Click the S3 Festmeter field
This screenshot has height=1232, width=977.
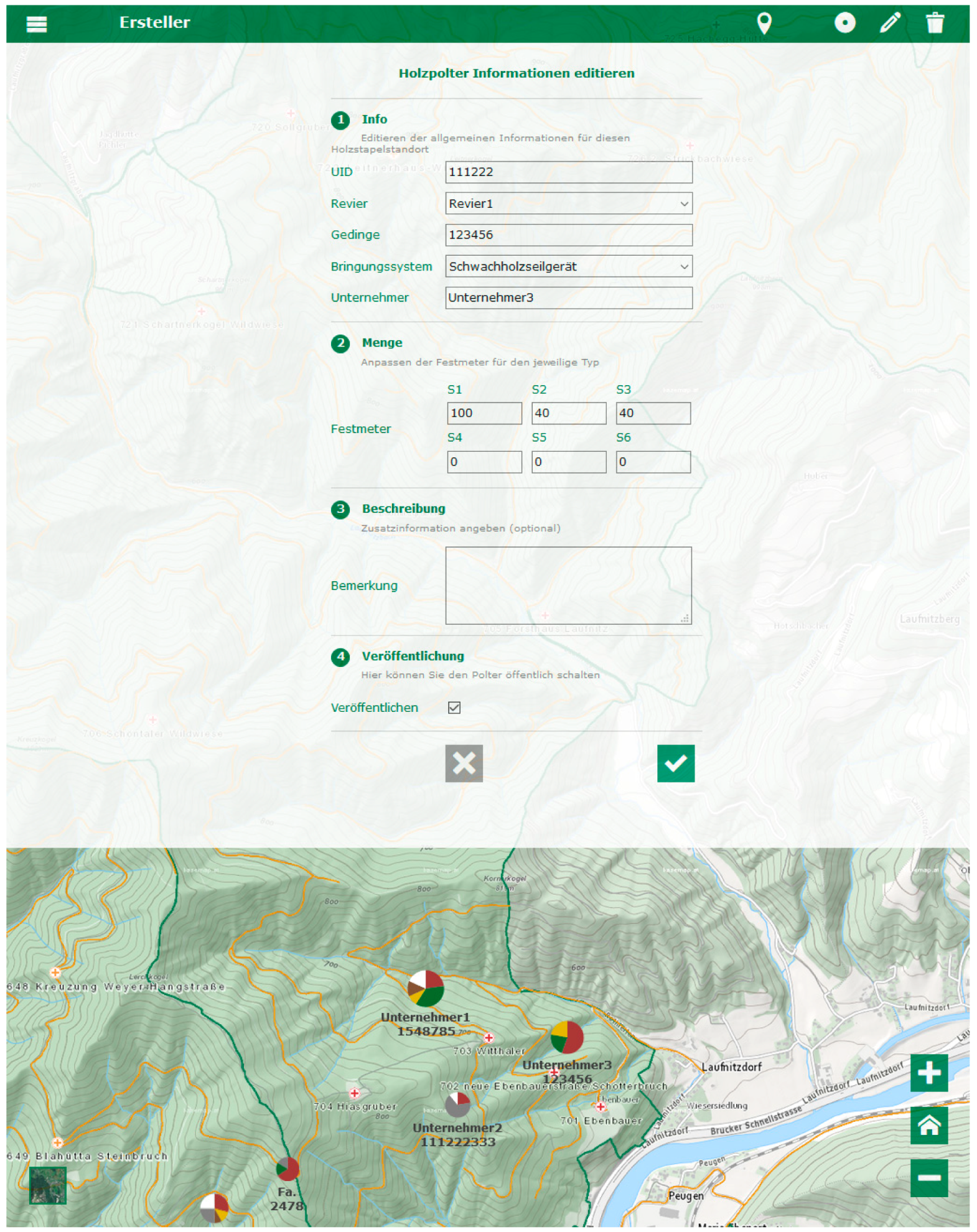coord(653,413)
